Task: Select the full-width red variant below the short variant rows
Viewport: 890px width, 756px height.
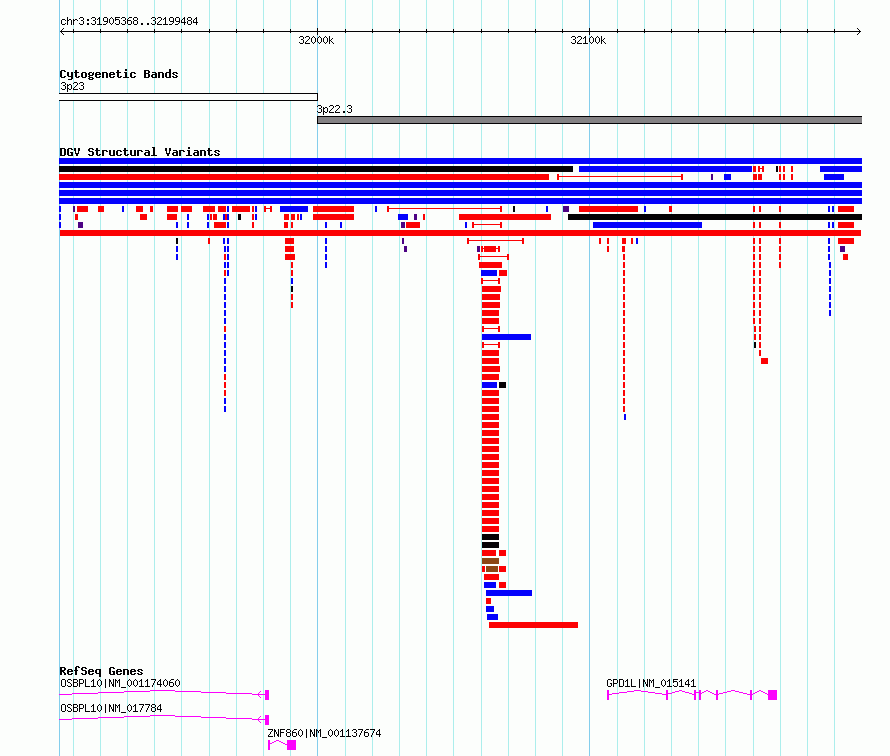Action: 460,233
